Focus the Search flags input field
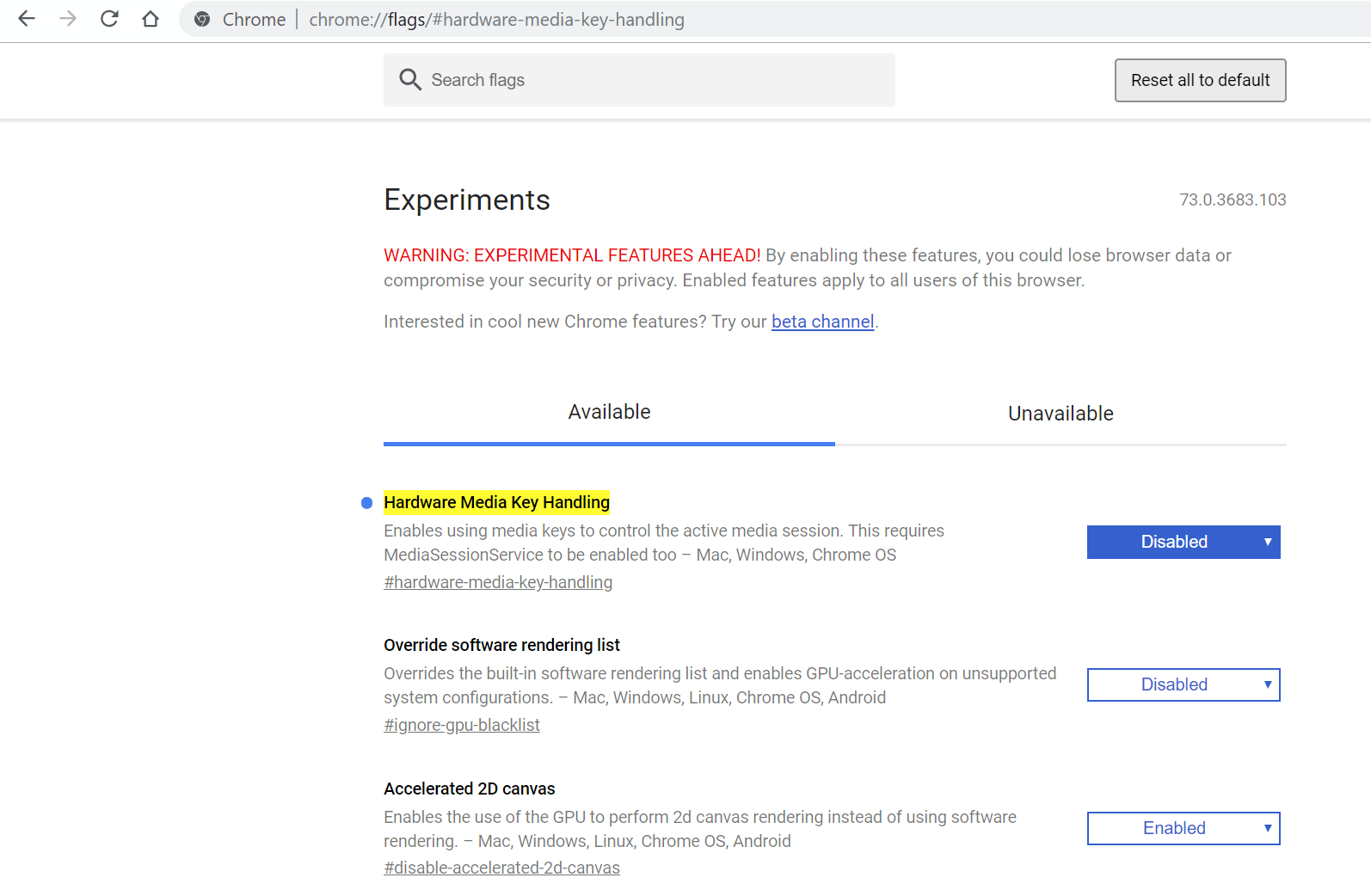Image resolution: width=1371 pixels, height=896 pixels. (x=639, y=80)
